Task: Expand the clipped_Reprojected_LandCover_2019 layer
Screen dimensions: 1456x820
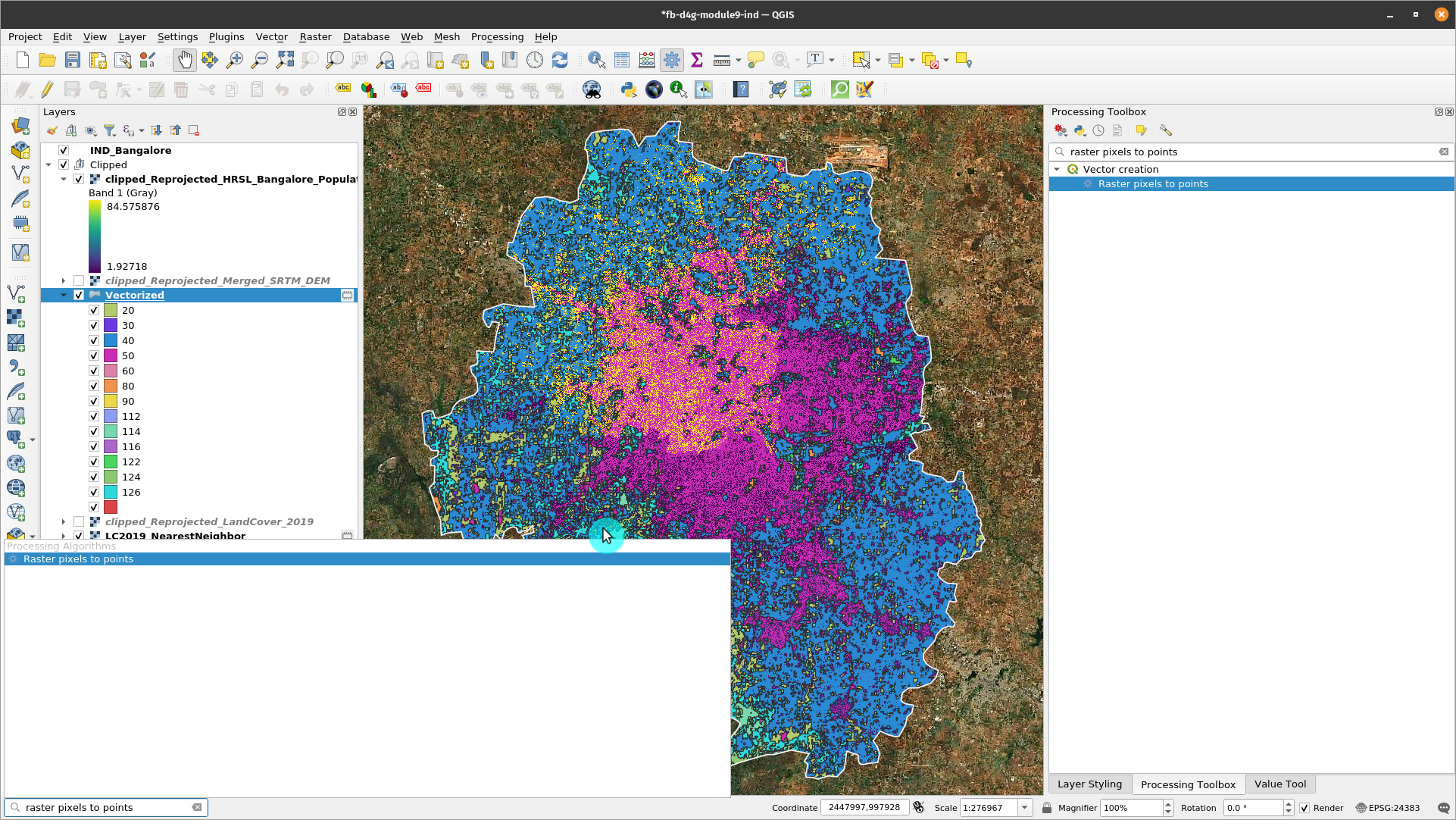Action: point(64,521)
